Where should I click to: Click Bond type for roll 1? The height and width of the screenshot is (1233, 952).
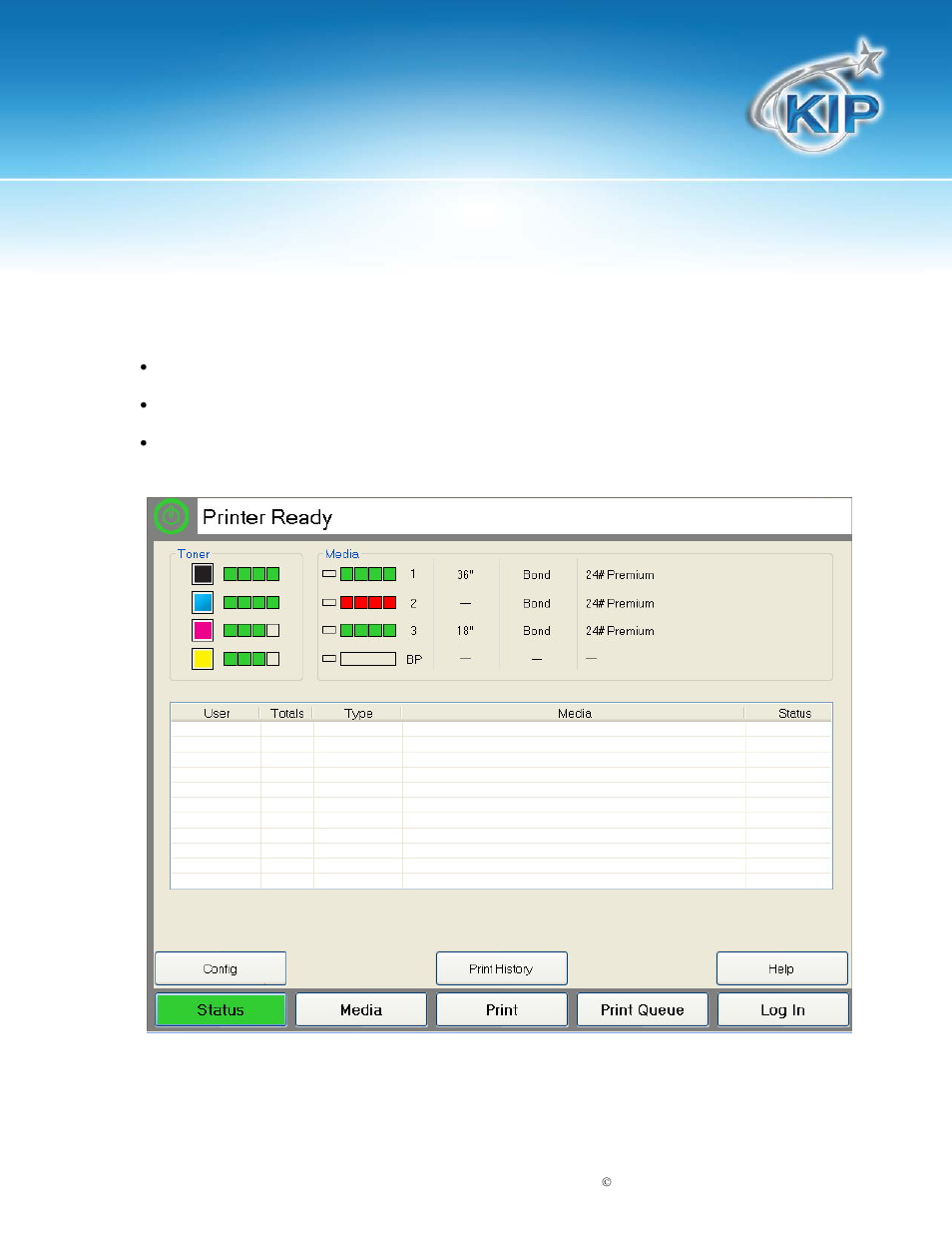537,575
